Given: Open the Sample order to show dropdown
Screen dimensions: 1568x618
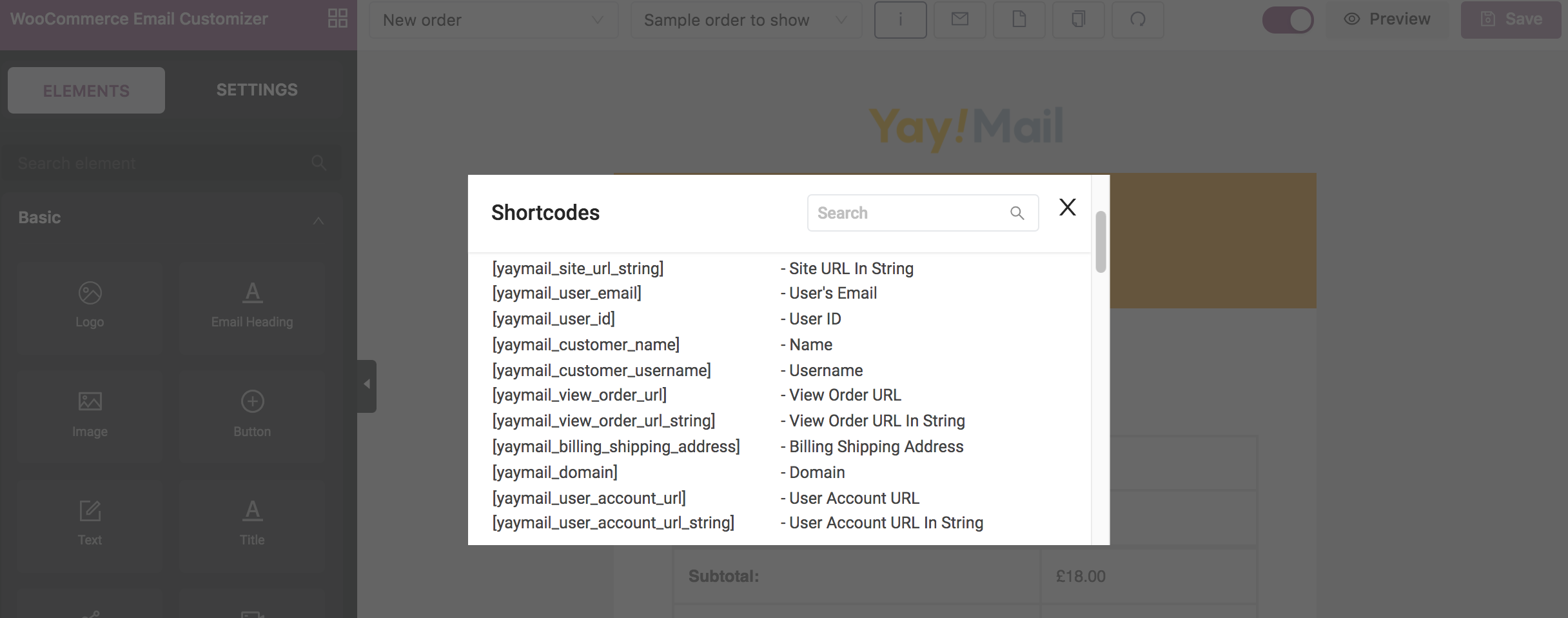Looking at the screenshot, I should (x=746, y=20).
